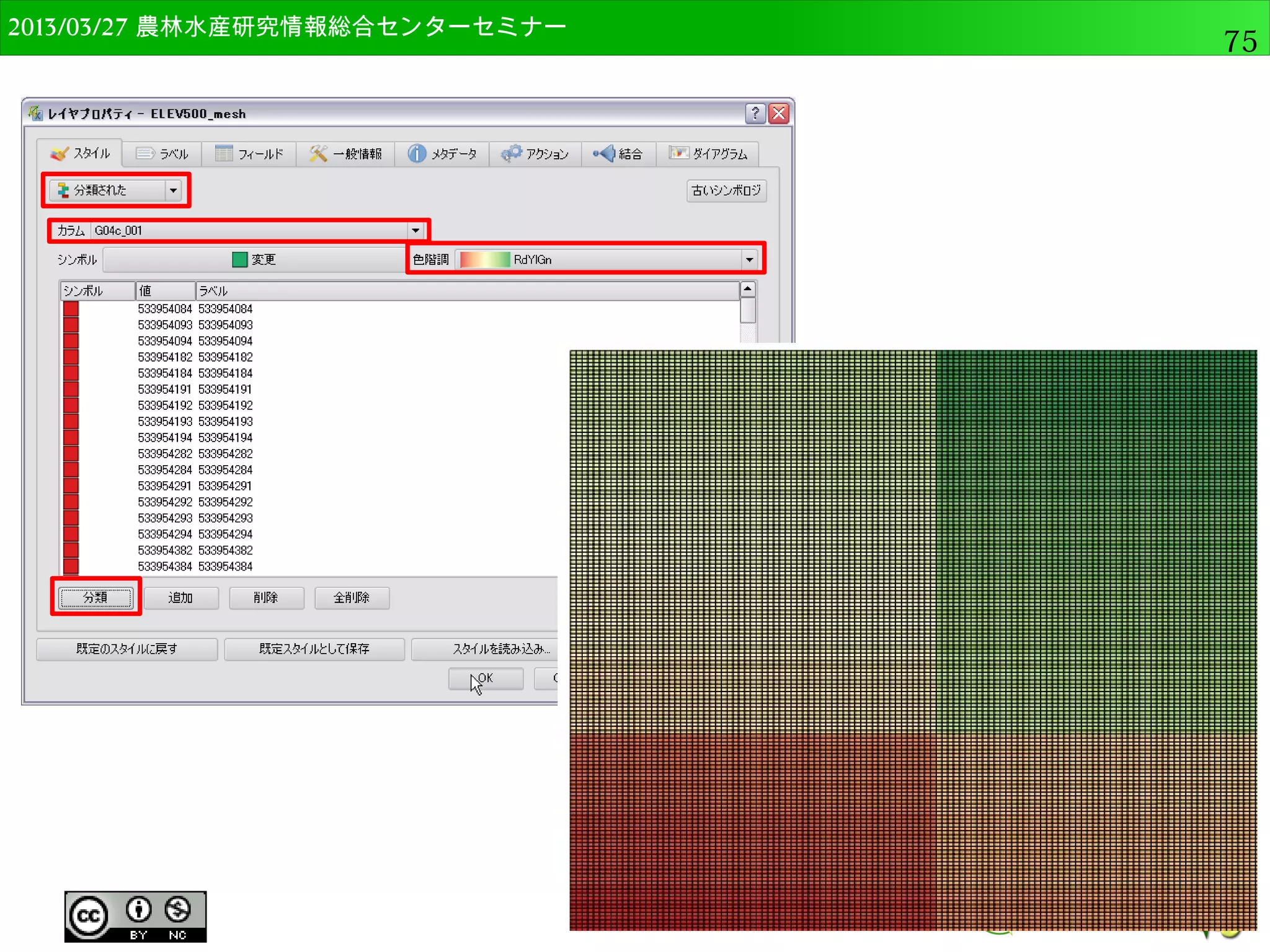Switch to the アクション tab
The image size is (1270, 952).
[x=535, y=154]
